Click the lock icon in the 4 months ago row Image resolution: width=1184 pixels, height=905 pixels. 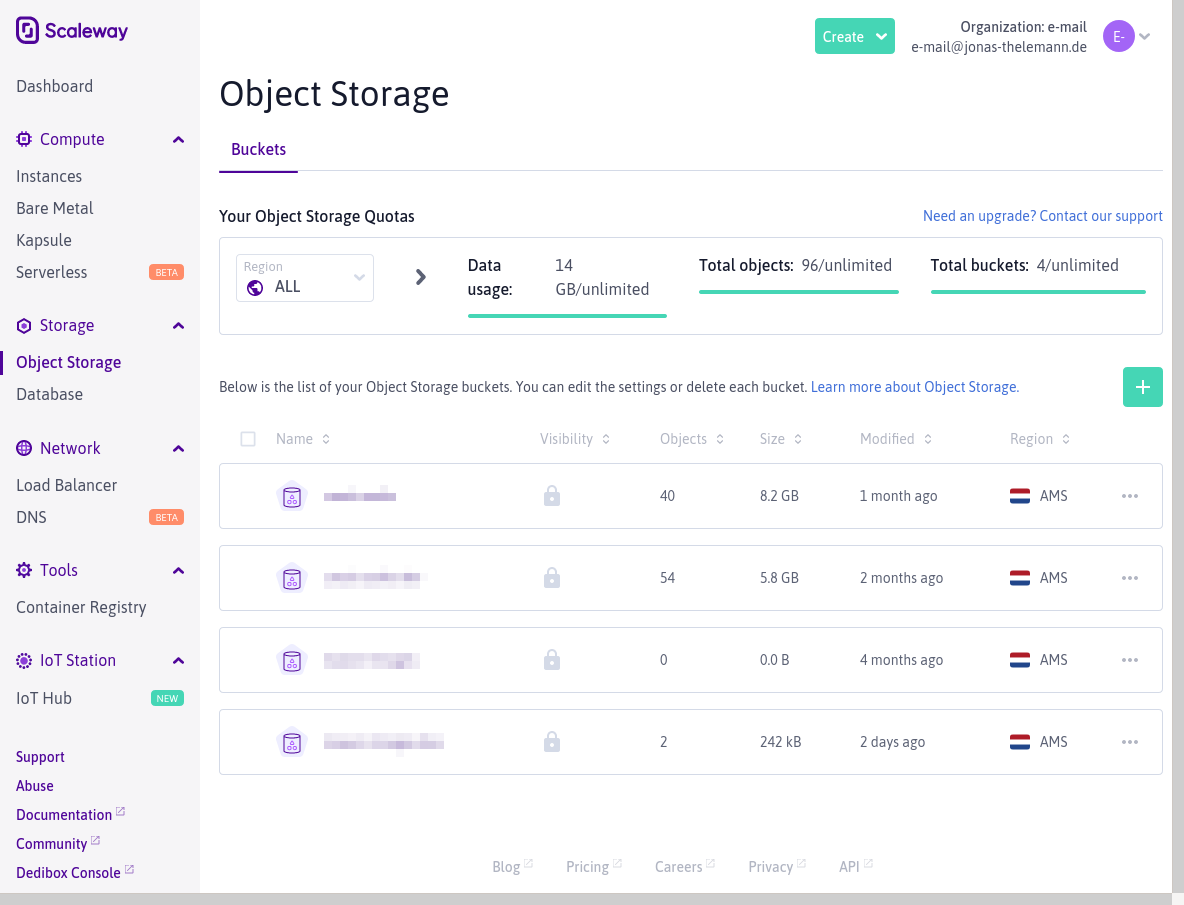552,660
